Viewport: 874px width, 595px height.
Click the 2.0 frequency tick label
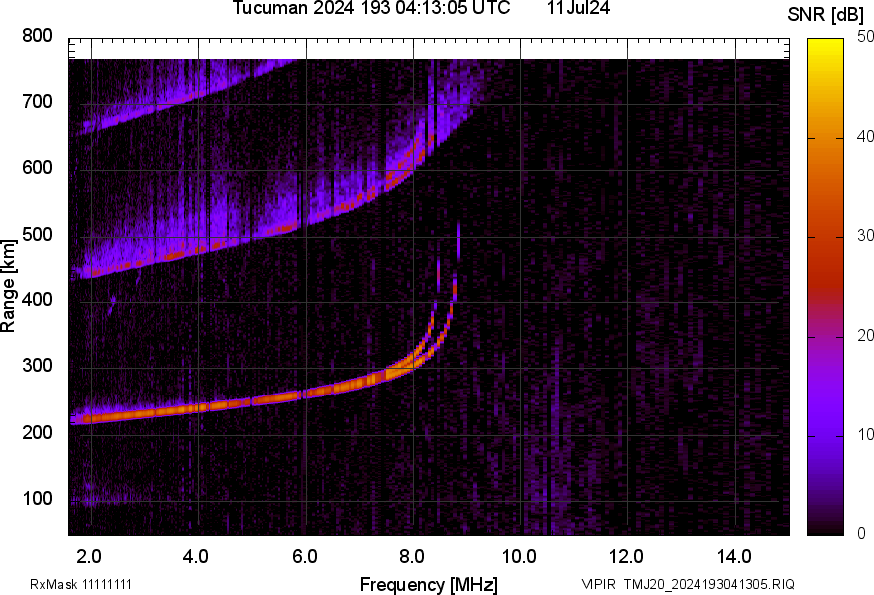coord(90,556)
